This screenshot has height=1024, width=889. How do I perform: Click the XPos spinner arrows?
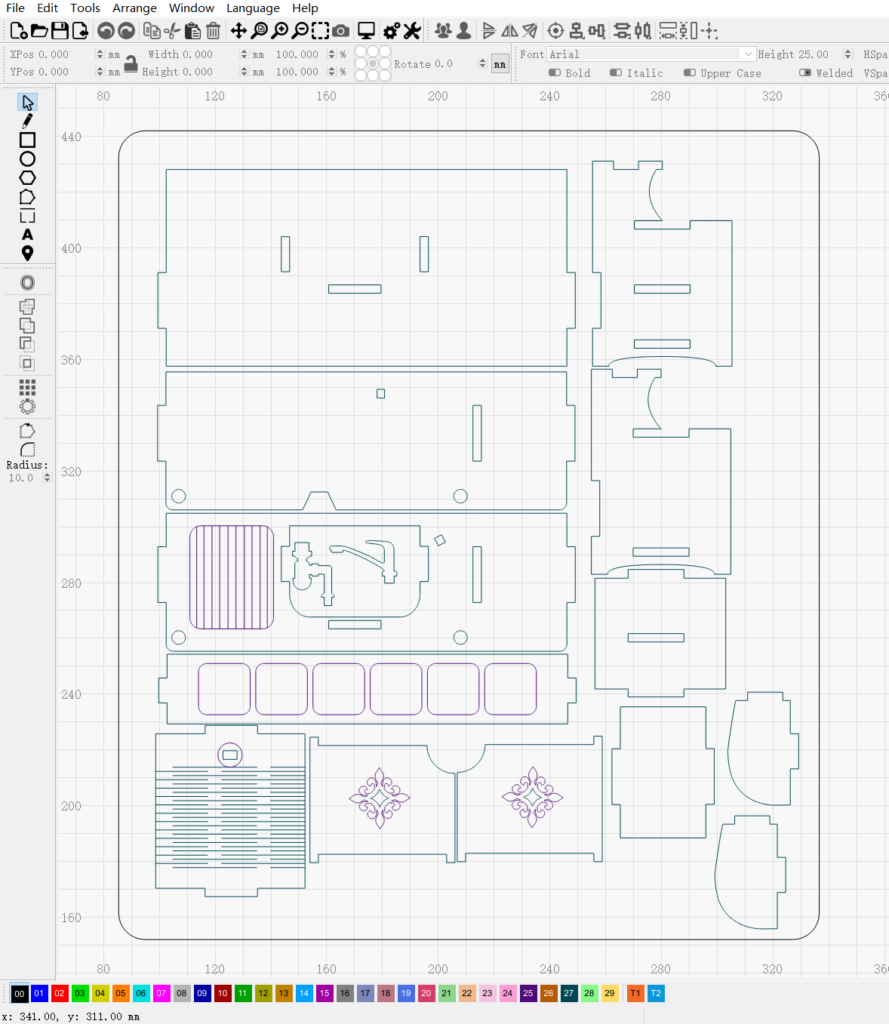tap(100, 55)
